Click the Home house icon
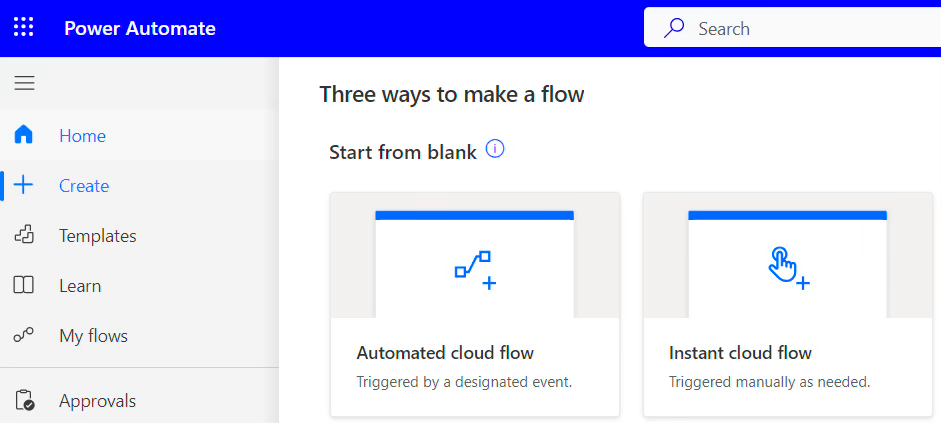Screen dimensions: 941x423 24,135
